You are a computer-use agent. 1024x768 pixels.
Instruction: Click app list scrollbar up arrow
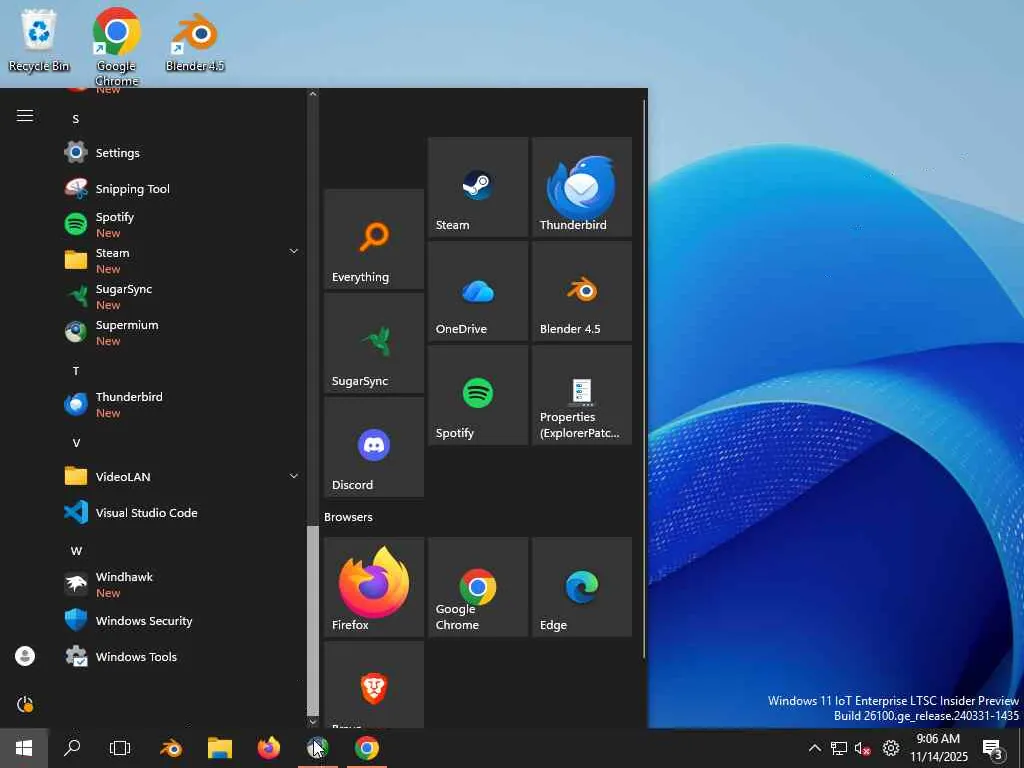click(313, 94)
